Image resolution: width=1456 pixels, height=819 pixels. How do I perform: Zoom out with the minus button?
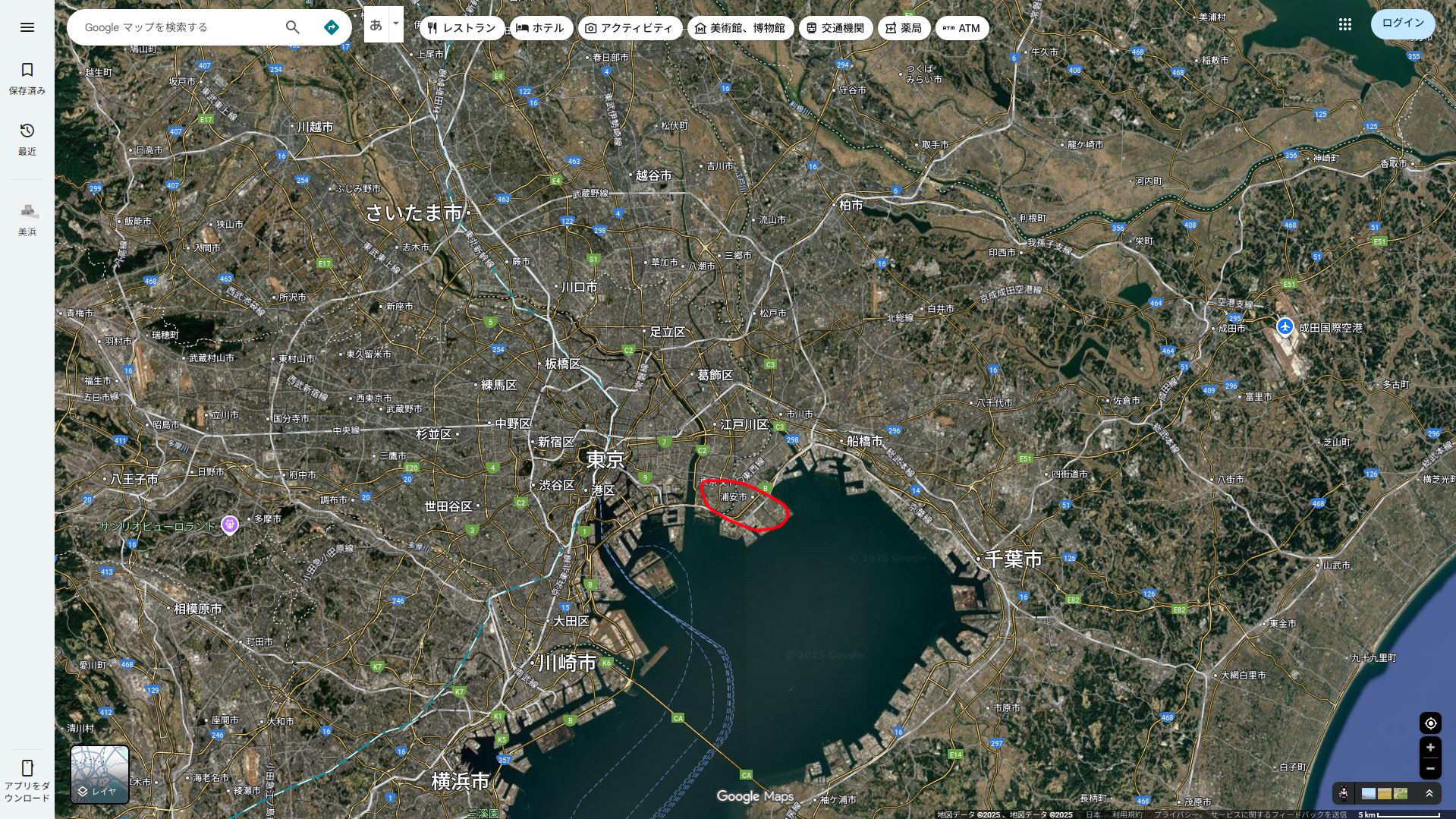(1430, 769)
